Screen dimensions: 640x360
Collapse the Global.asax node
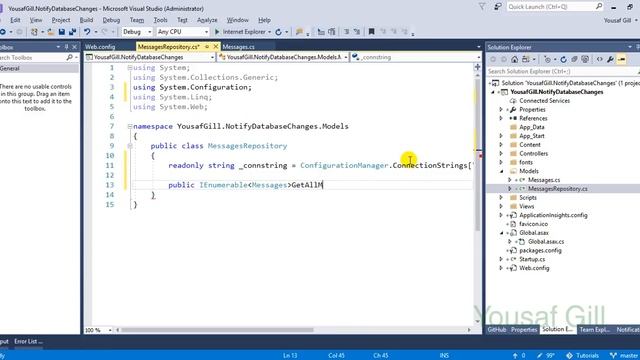(501, 233)
